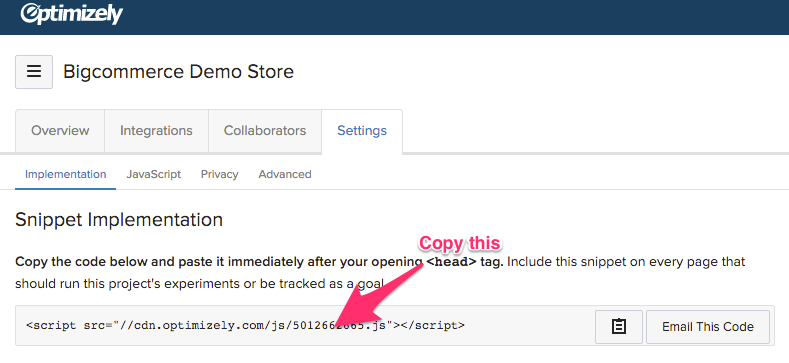The width and height of the screenshot is (789, 363).
Task: Click the Bigcommerce Demo Store project title
Action: pos(178,71)
